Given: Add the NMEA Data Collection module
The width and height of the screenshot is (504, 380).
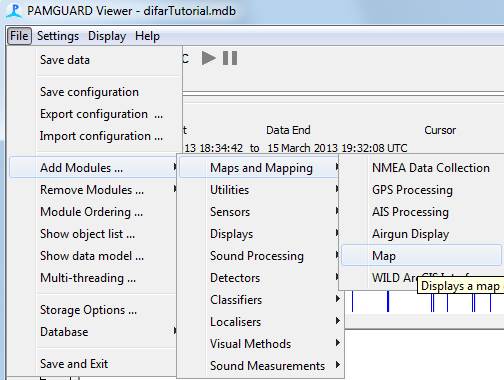Looking at the screenshot, I should point(422,168).
